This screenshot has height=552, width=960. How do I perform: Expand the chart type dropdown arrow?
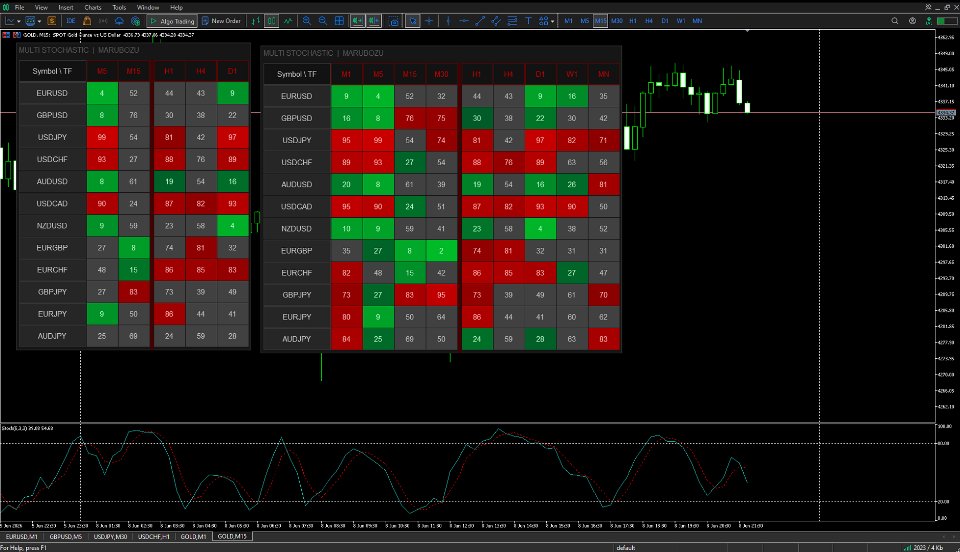pyautogui.click(x=20, y=21)
